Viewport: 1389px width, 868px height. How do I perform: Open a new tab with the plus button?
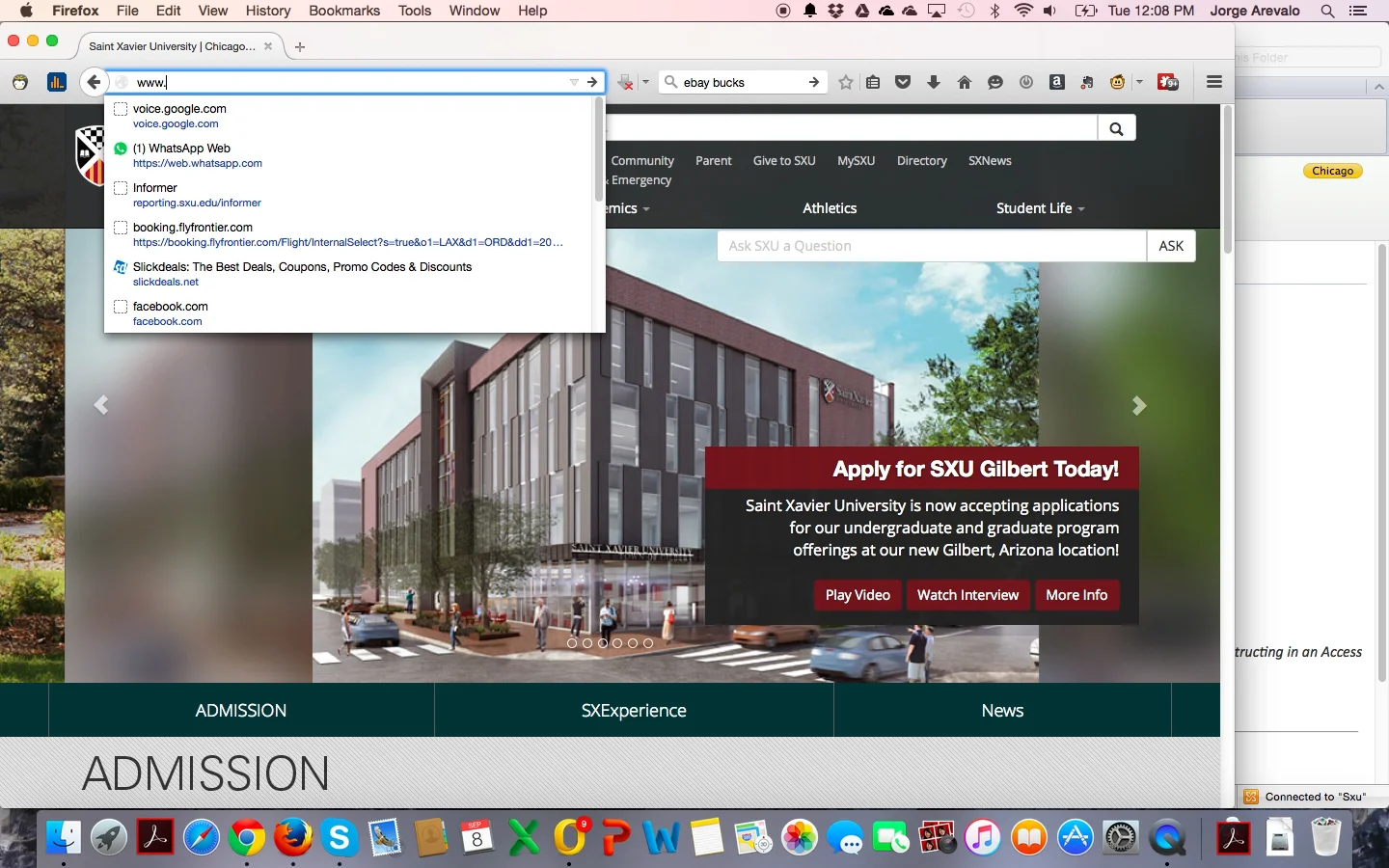tap(300, 46)
